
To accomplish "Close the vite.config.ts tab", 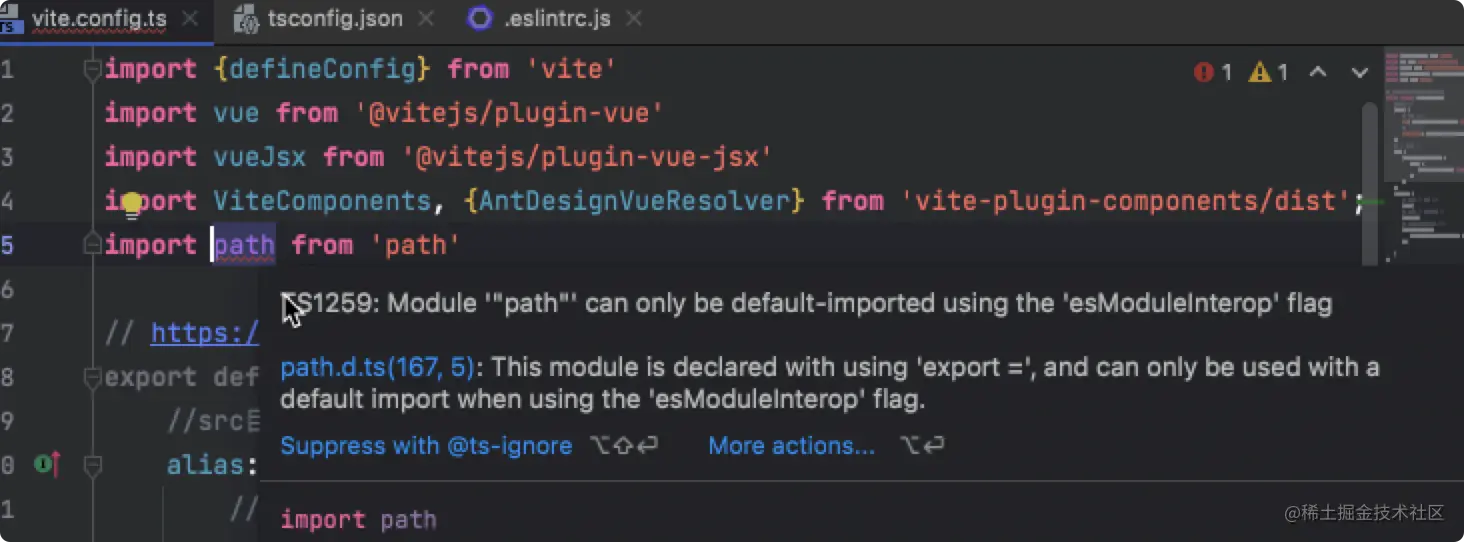I will (190, 19).
